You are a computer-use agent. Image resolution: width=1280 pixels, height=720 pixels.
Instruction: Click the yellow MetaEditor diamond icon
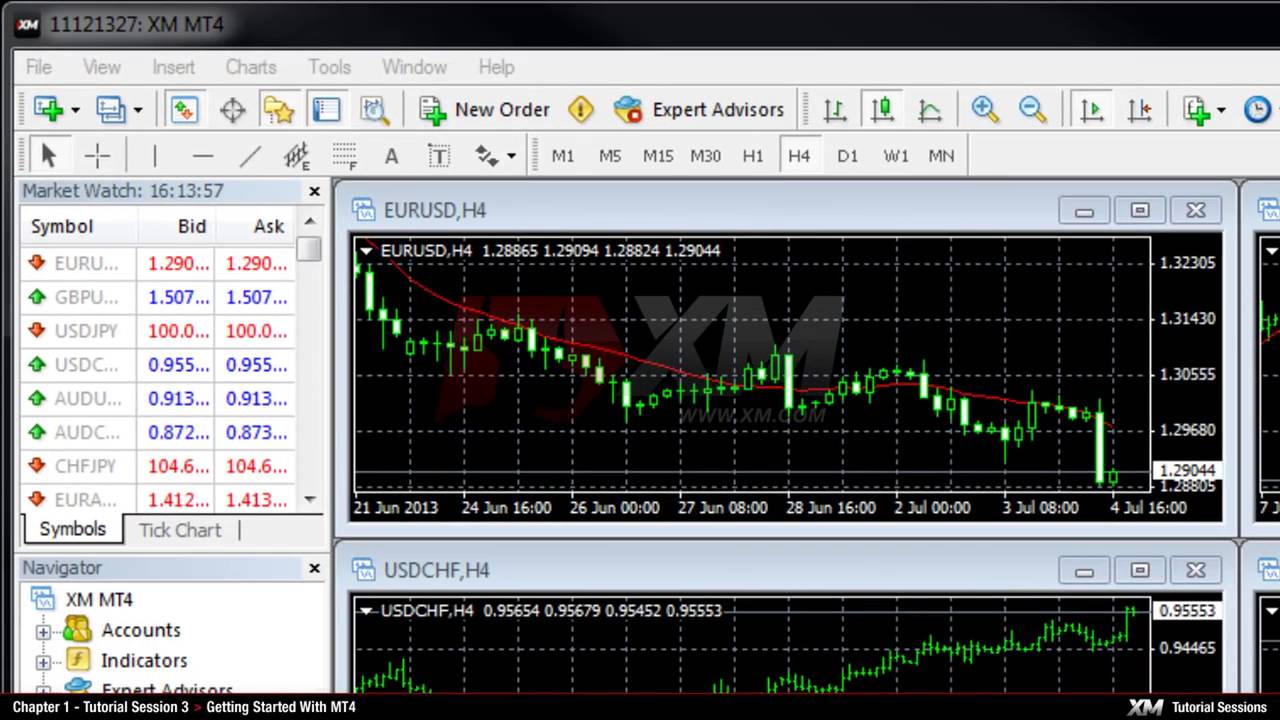point(580,109)
